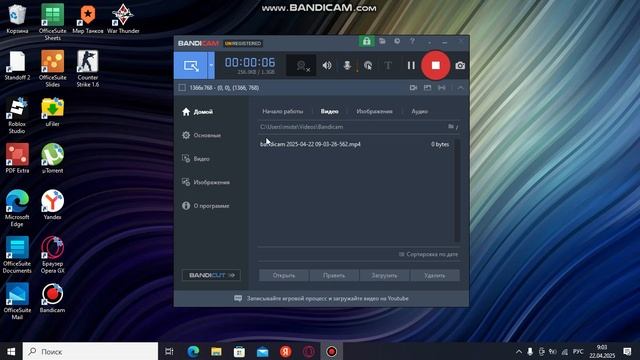Screen dimensions: 640x360
Task: Select the Roblox Studio desktop shortcut
Action: coord(17,116)
